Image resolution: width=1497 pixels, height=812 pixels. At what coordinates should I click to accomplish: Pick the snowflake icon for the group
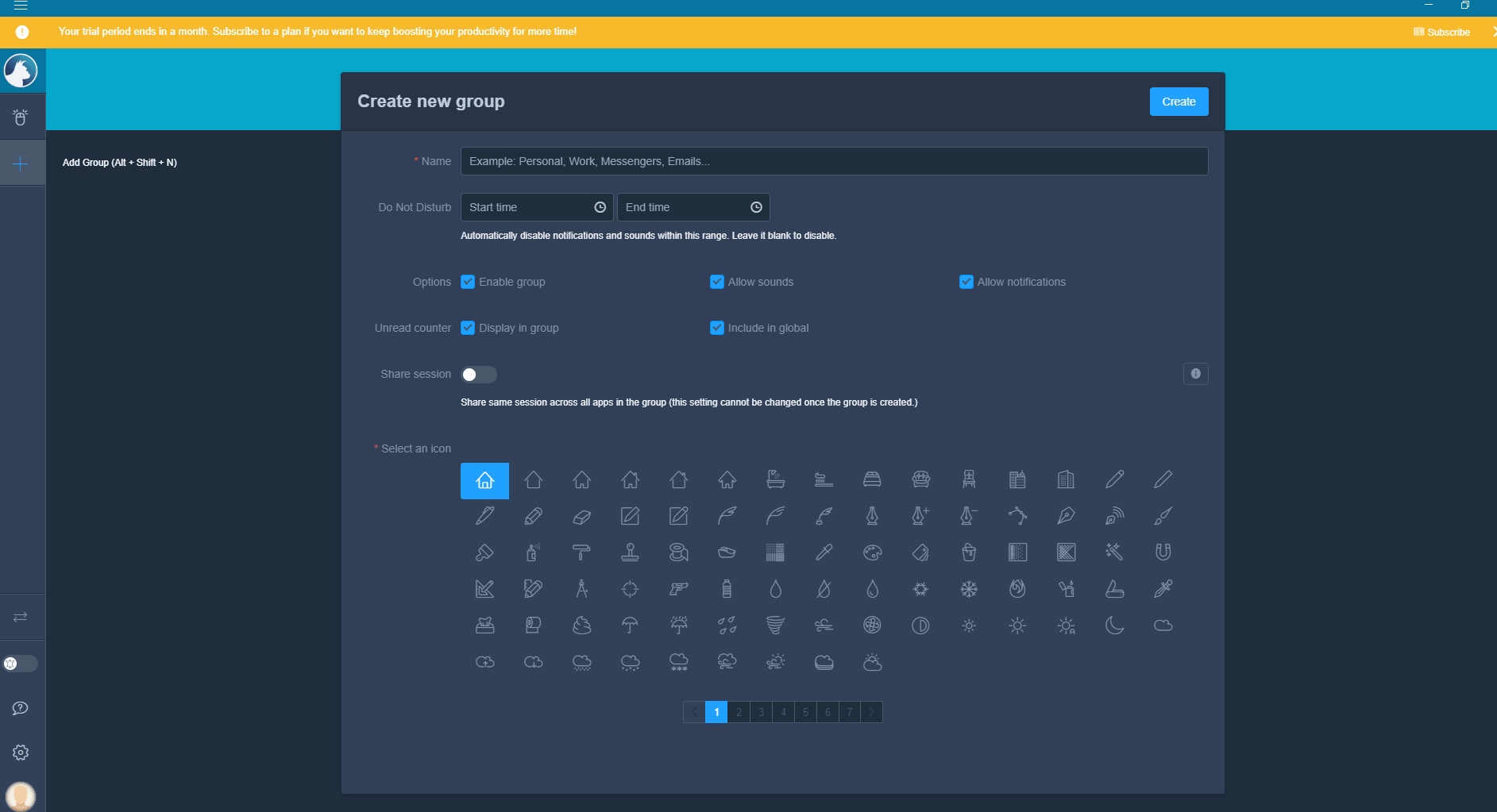point(969,589)
